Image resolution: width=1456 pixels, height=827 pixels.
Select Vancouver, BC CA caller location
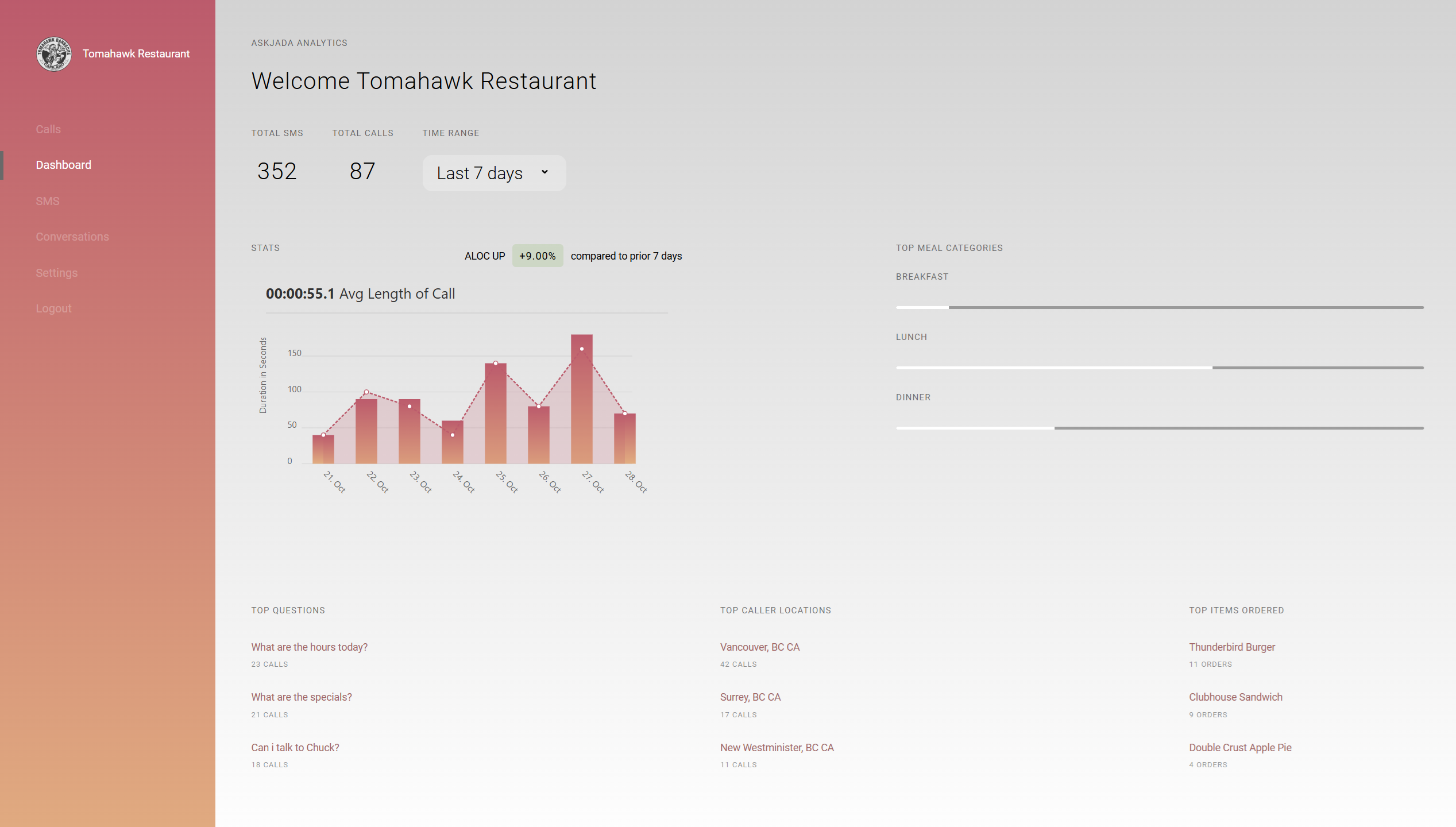click(760, 647)
